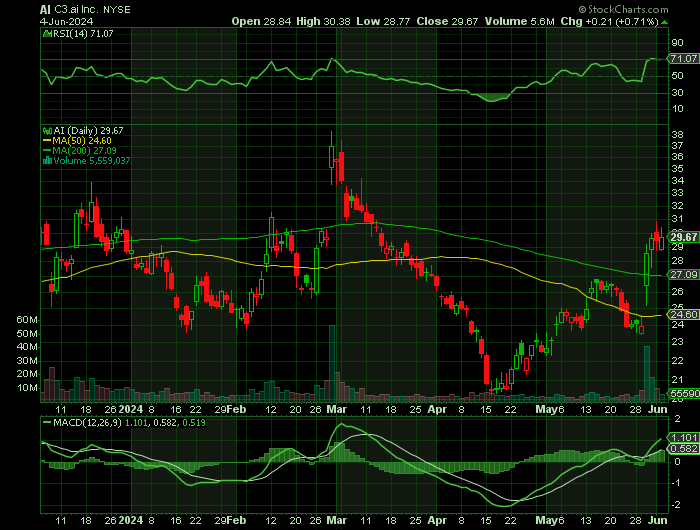
Task: Click the 'Feb' label under the price panel
Action: point(236,409)
